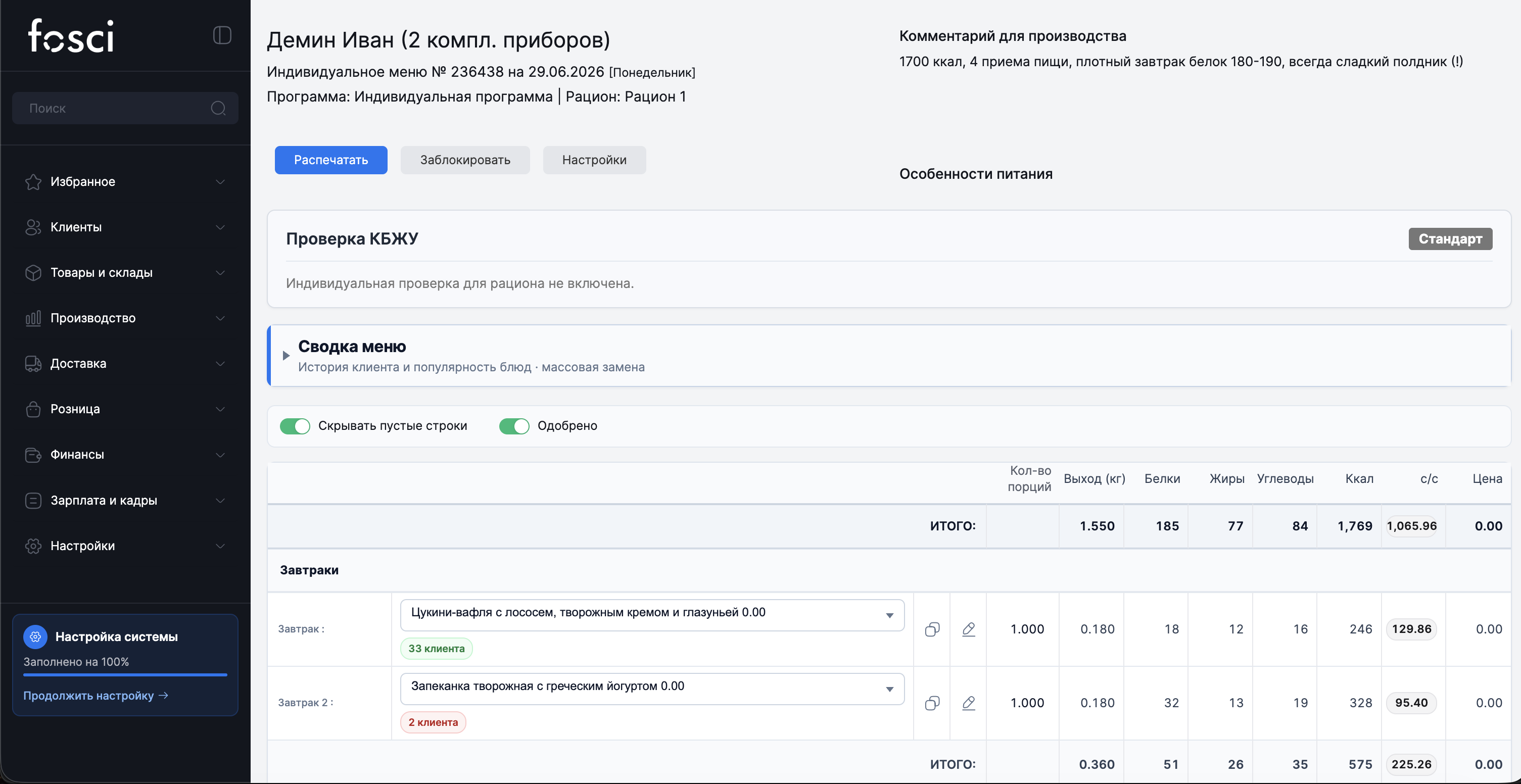Click cost value 129.86 in Завтрак row
The height and width of the screenshot is (784, 1521).
(1411, 629)
